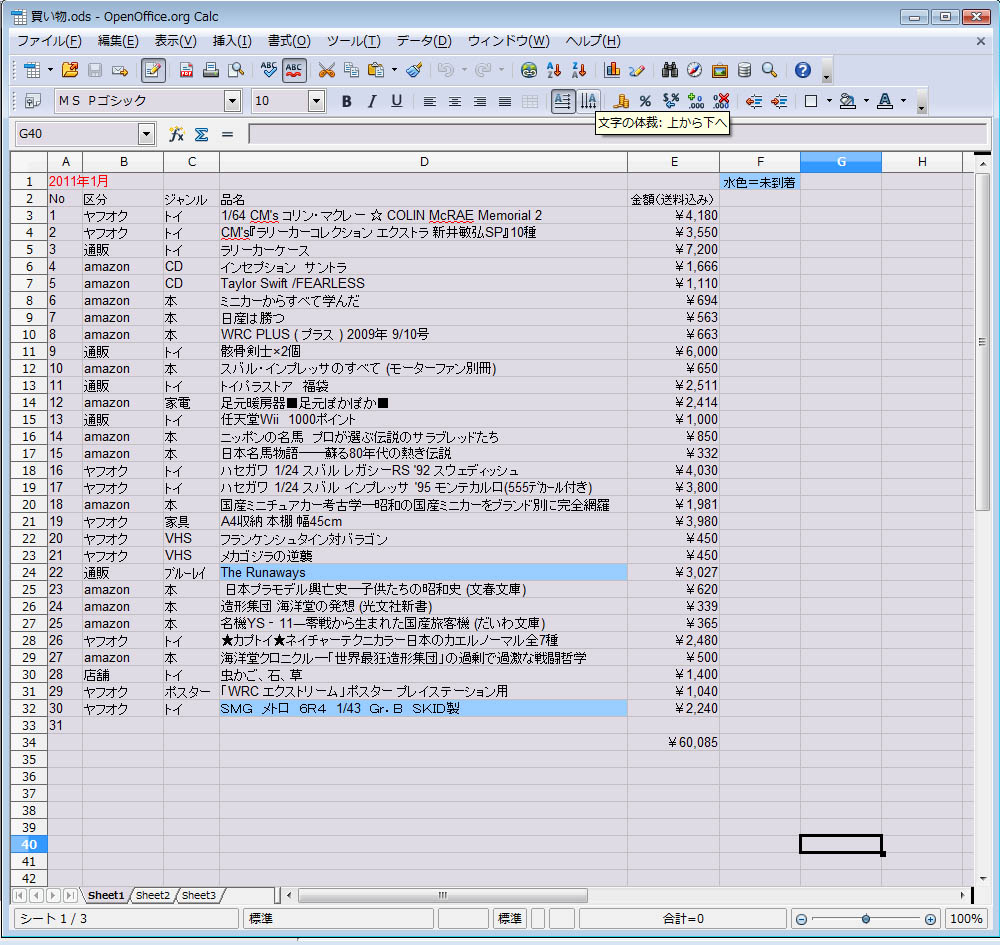Cut selection with the scissors icon
Screen dimensions: 1000x945
pos(327,70)
